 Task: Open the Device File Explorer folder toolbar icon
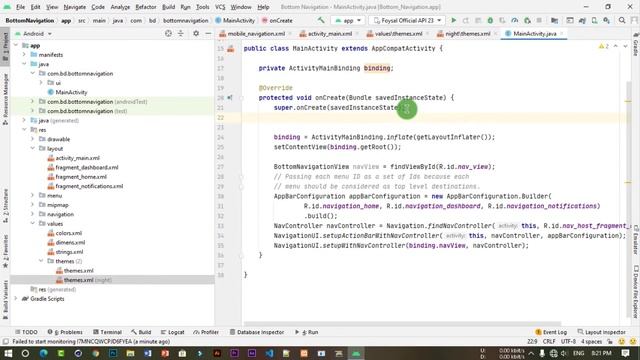click(554, 20)
